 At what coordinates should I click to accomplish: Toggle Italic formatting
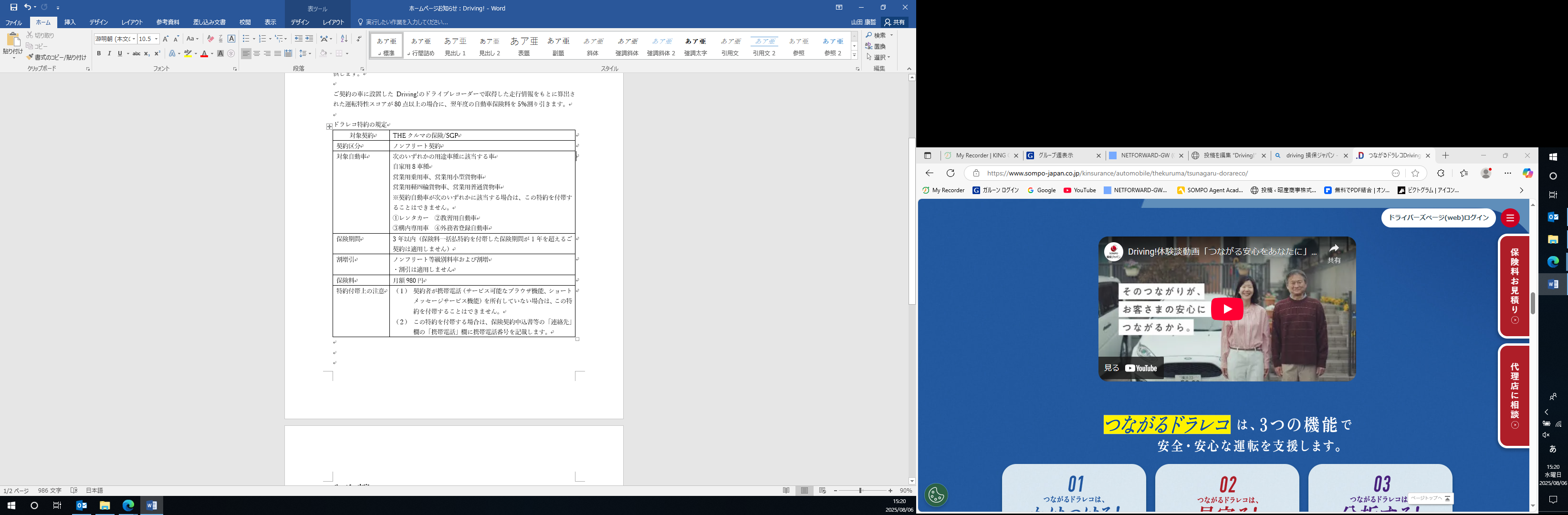tap(109, 53)
